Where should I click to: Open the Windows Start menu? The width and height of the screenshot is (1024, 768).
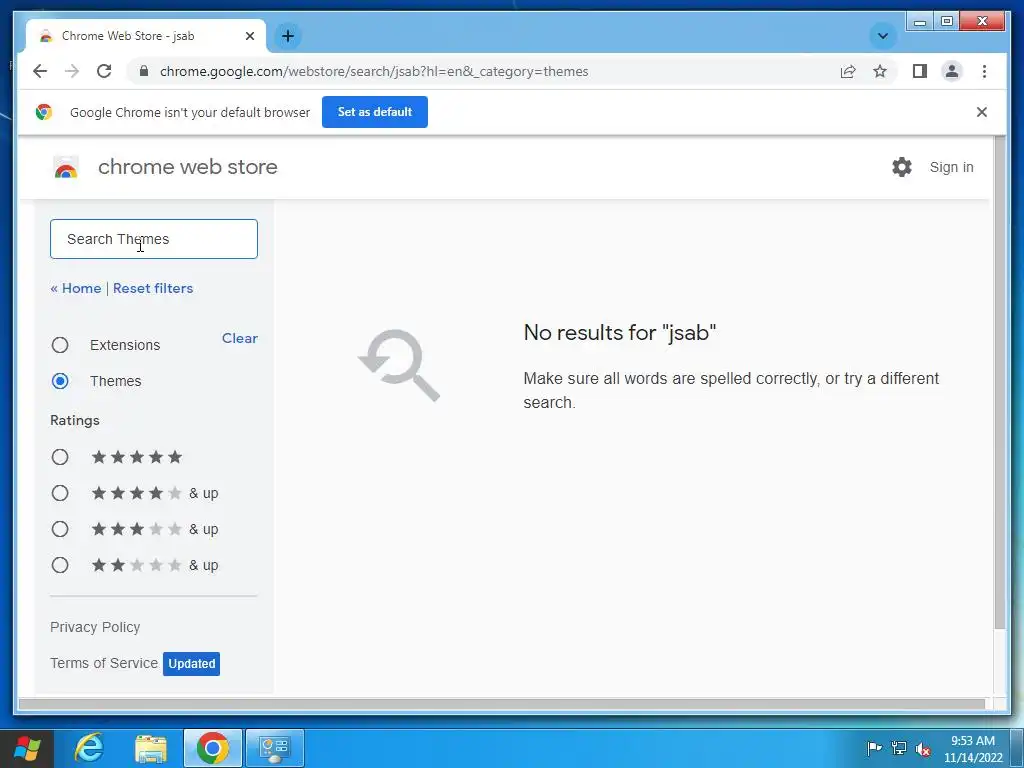[x=27, y=748]
